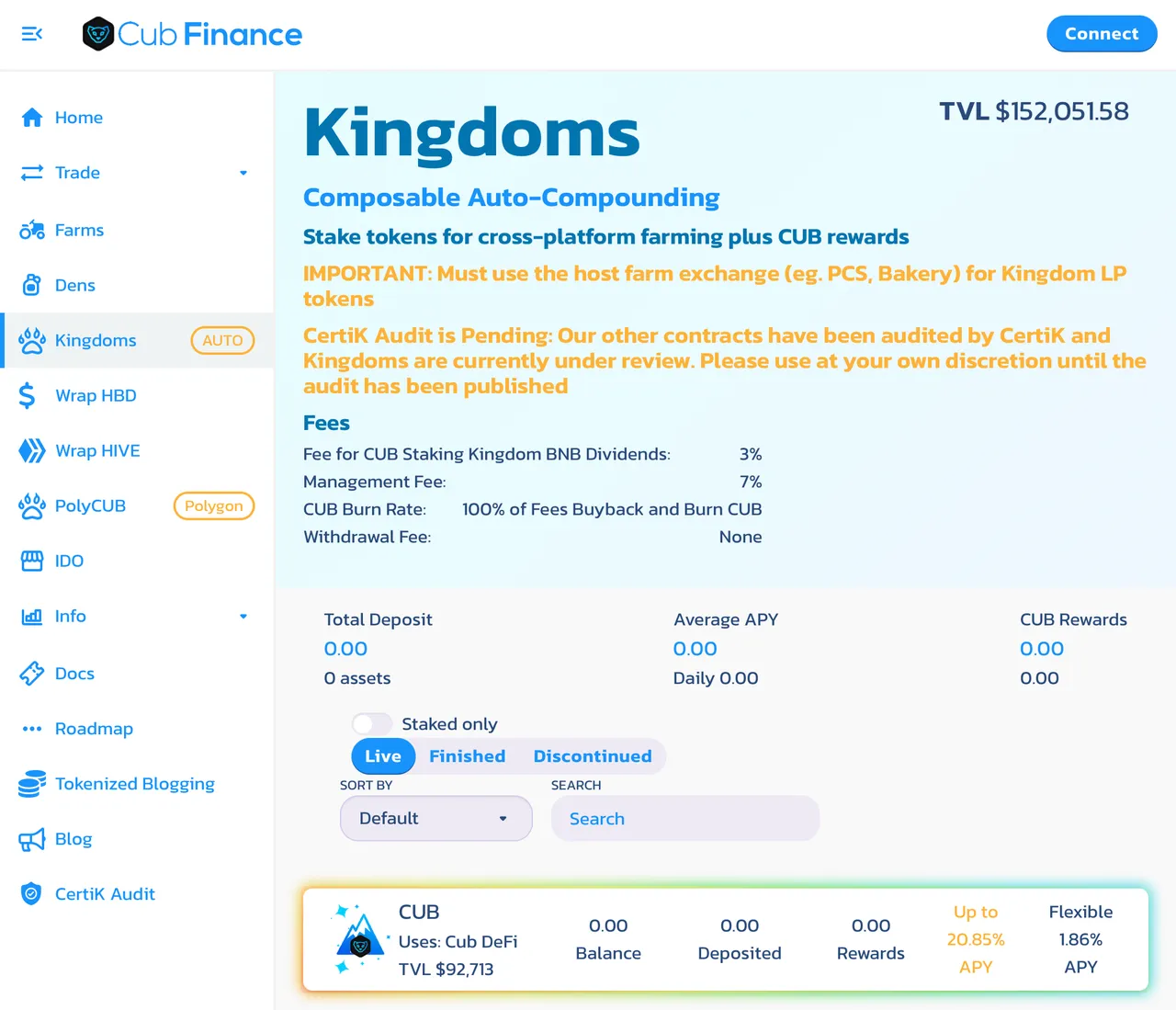Image resolution: width=1176 pixels, height=1010 pixels.
Task: Collapse sidebar with the hamburger menu icon
Action: pyautogui.click(x=32, y=34)
